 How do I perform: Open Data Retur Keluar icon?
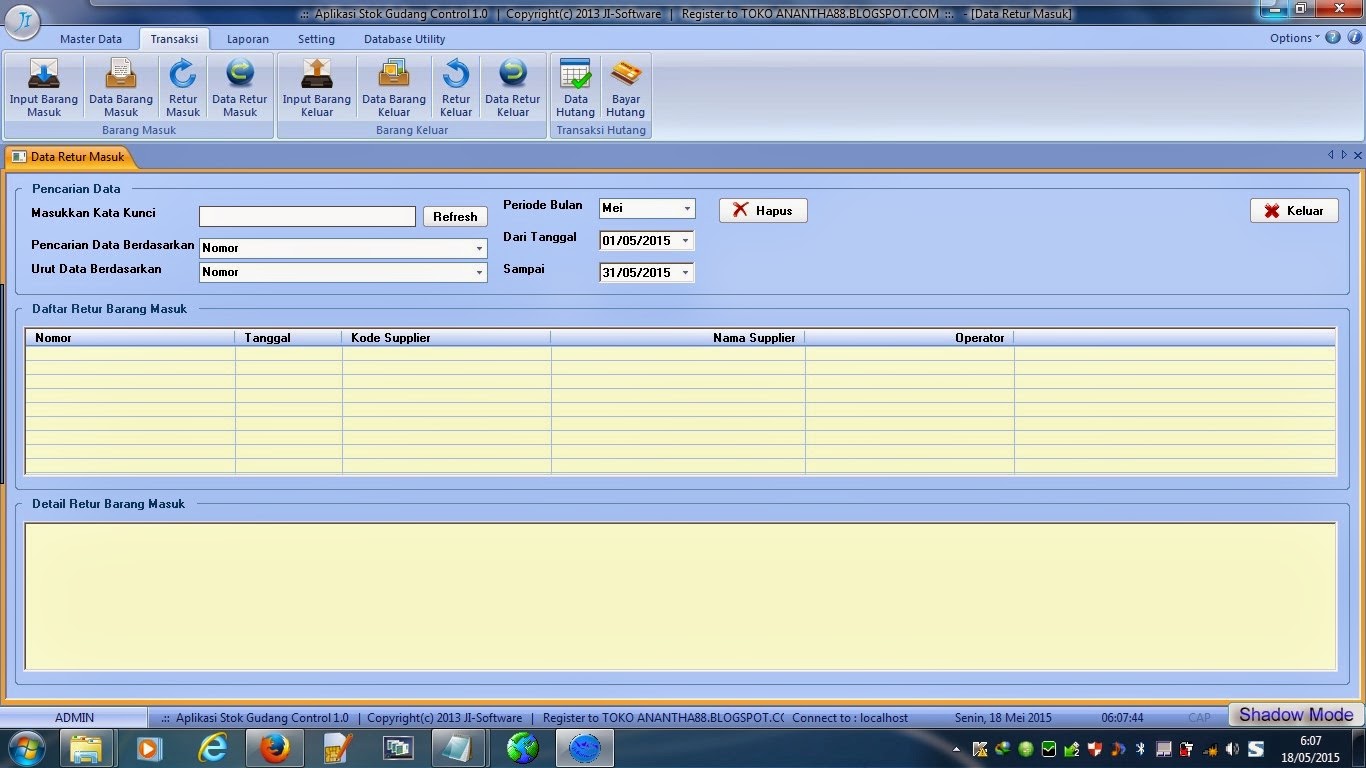(x=513, y=88)
